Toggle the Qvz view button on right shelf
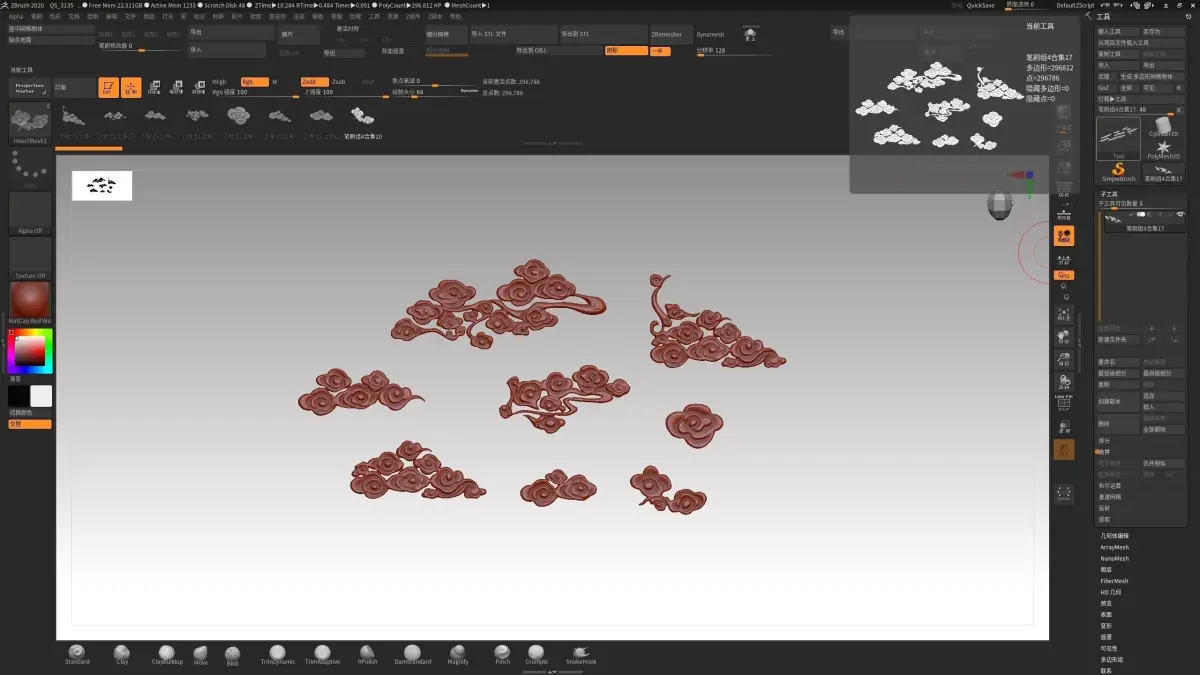 1064,275
